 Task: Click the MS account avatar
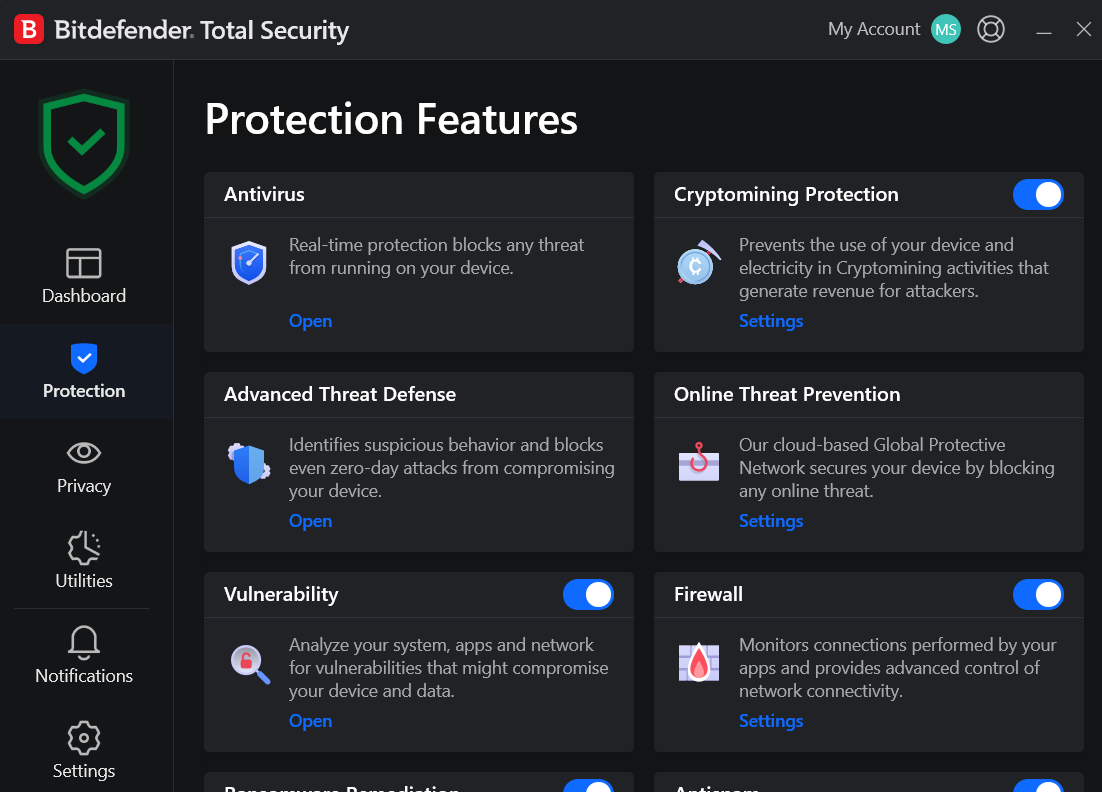point(946,30)
